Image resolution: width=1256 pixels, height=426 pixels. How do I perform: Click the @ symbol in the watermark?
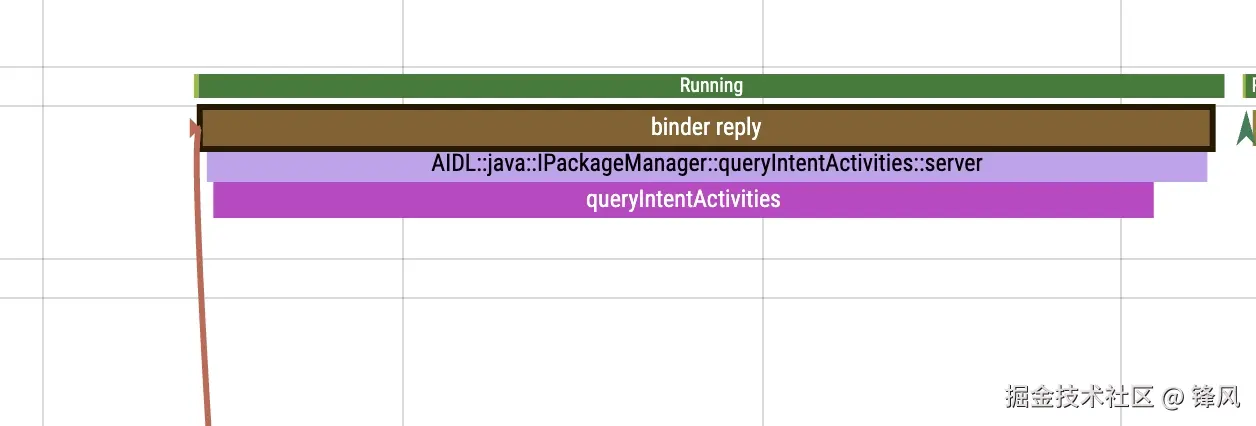pyautogui.click(x=1173, y=397)
